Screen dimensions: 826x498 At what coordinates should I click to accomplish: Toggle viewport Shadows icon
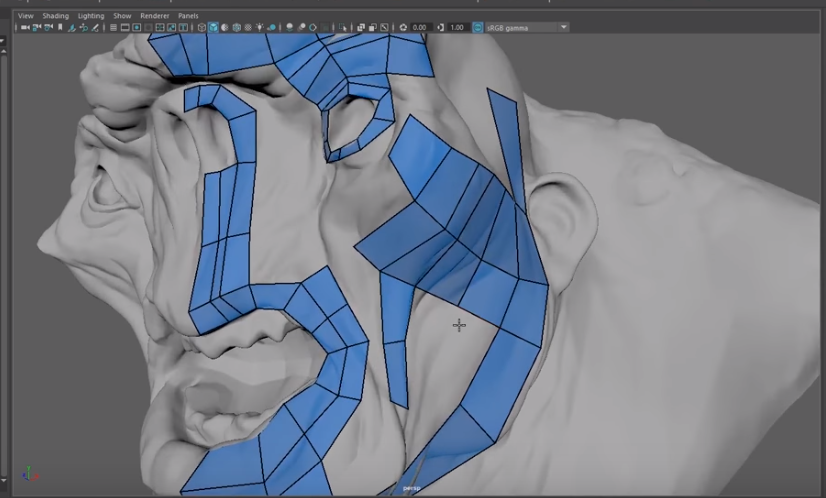pos(271,27)
